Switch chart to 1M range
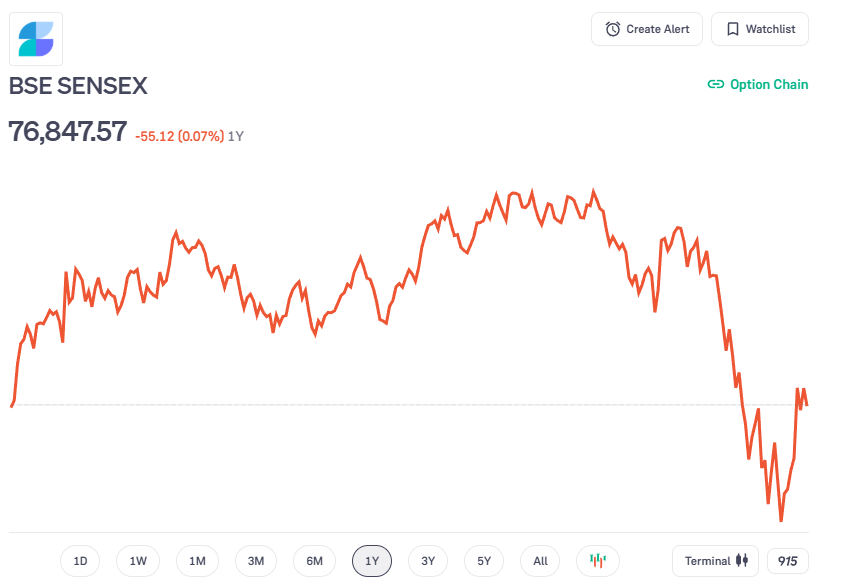This screenshot has width=841, height=587. point(197,561)
